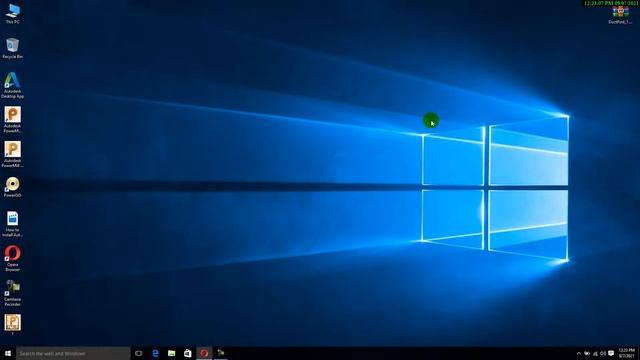
Task: Open File Explorer from the taskbar
Action: tap(171, 353)
